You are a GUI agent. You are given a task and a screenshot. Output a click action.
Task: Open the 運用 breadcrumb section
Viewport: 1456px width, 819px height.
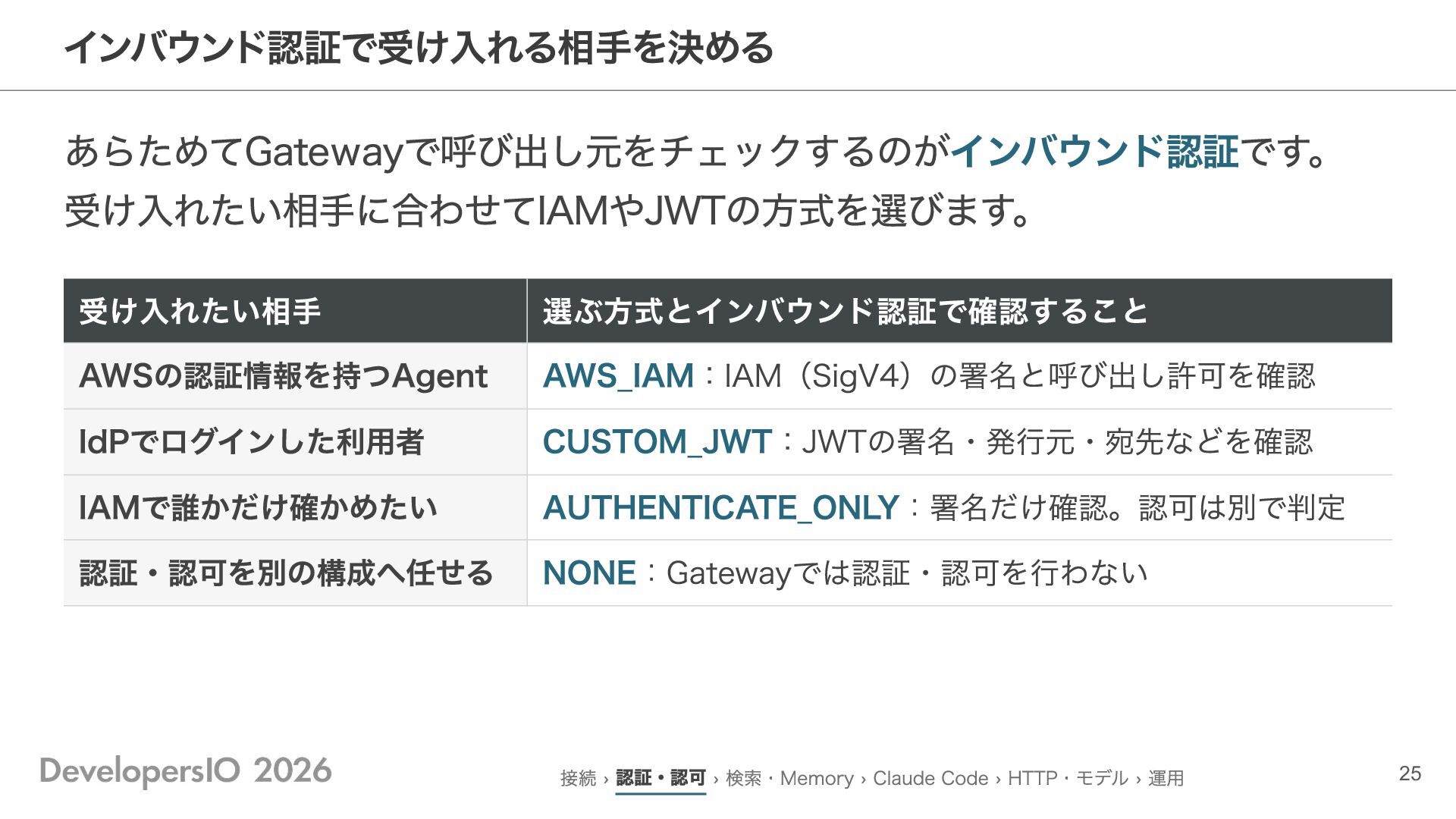pyautogui.click(x=1166, y=778)
